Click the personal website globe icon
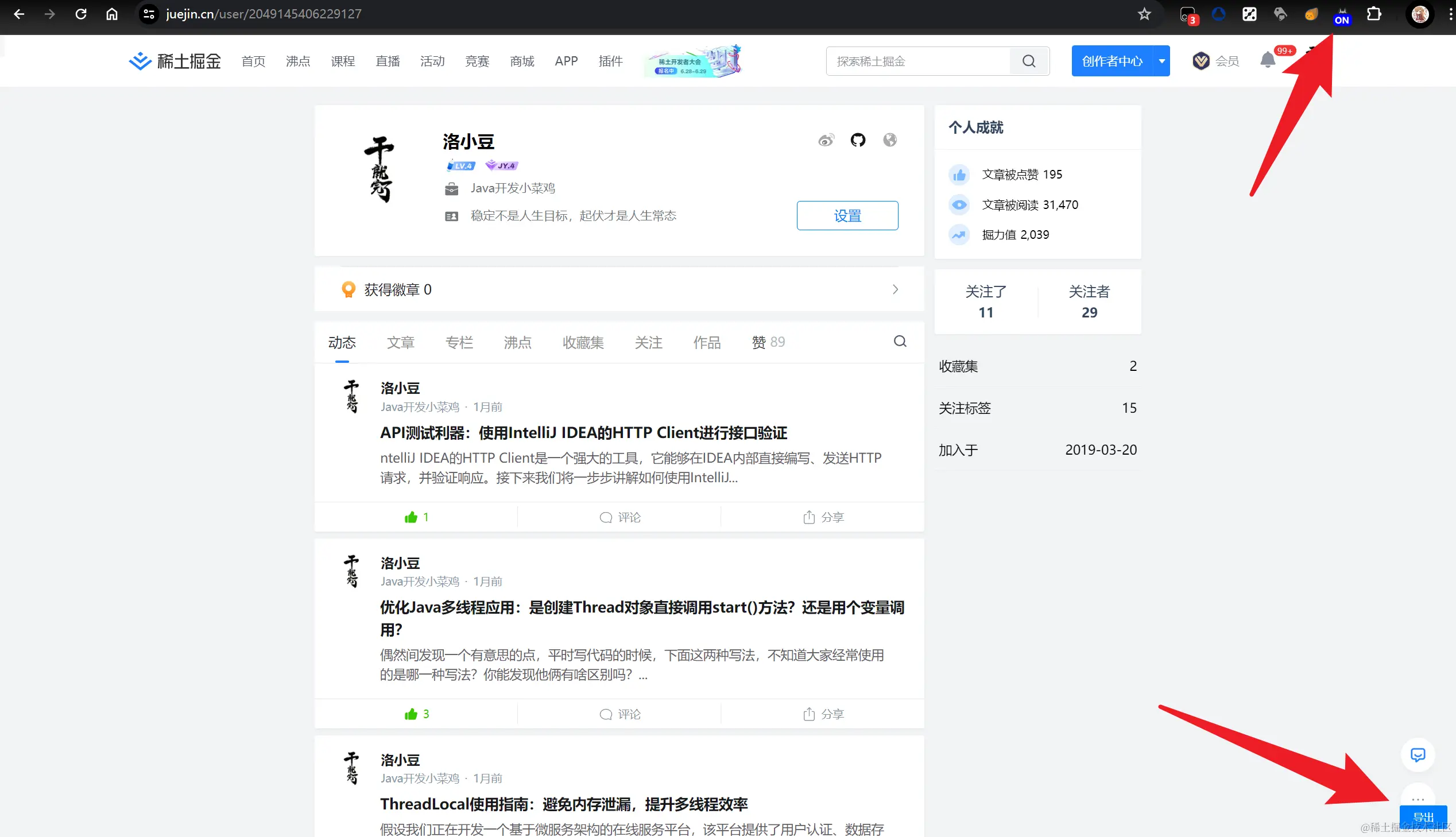Image resolution: width=1456 pixels, height=837 pixels. [x=890, y=140]
